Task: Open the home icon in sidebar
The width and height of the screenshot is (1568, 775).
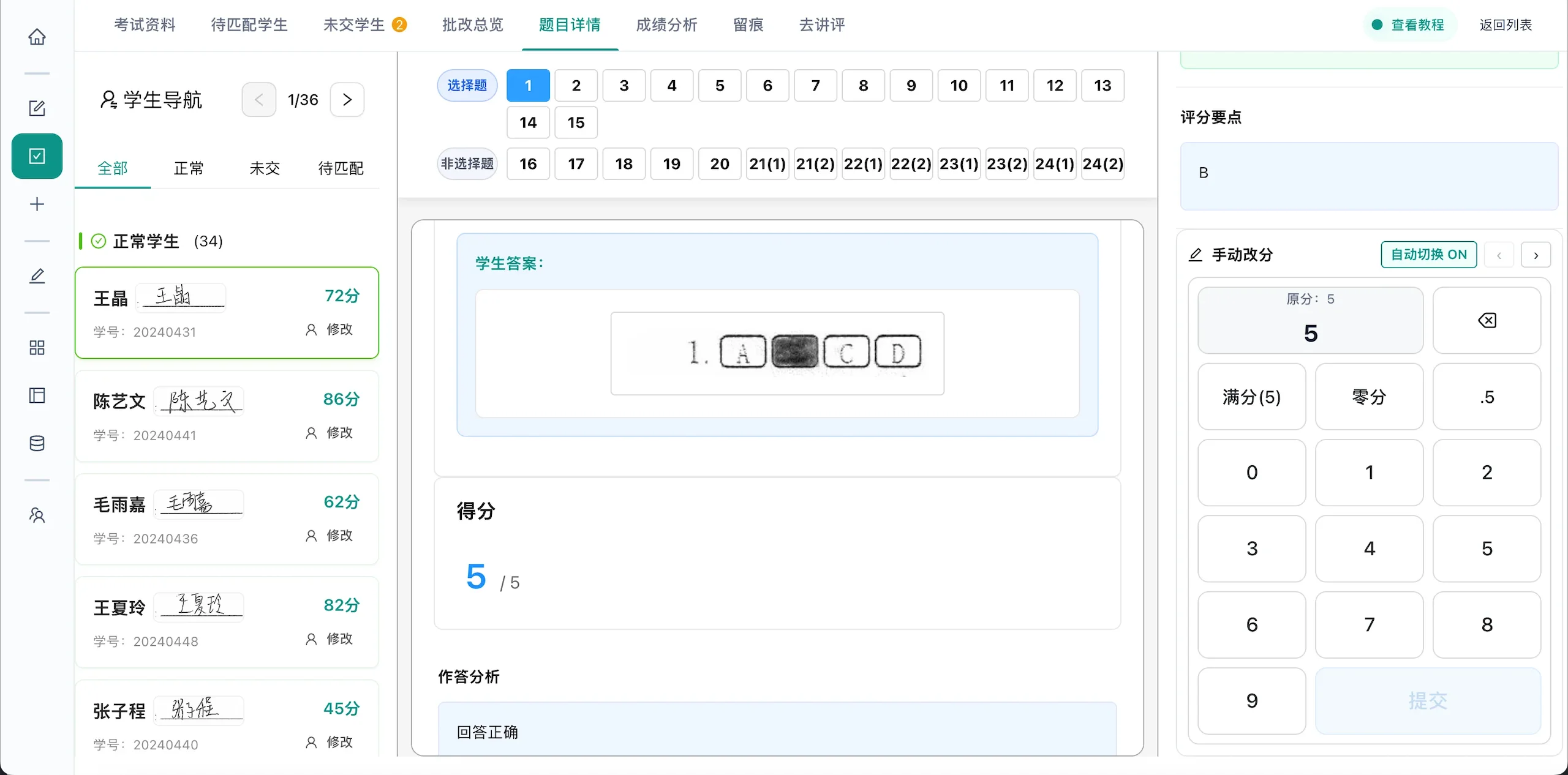Action: tap(37, 37)
